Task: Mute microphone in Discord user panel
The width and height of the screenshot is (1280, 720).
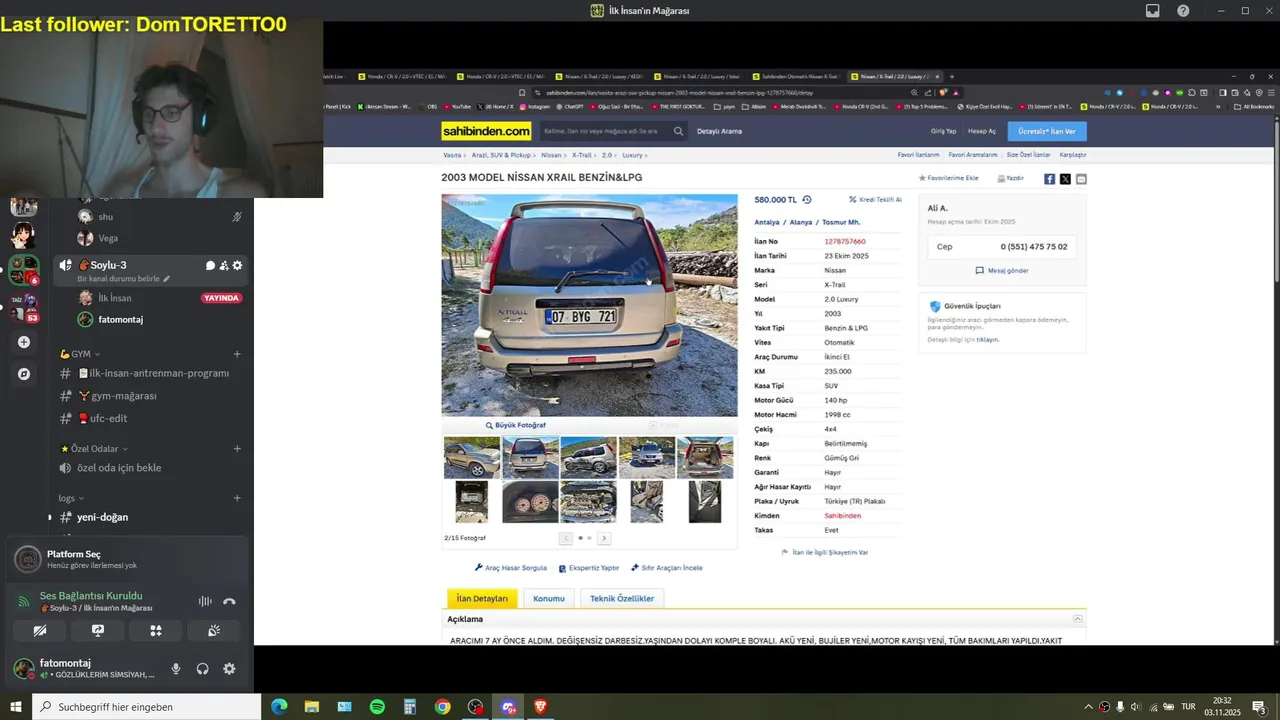Action: 176,669
